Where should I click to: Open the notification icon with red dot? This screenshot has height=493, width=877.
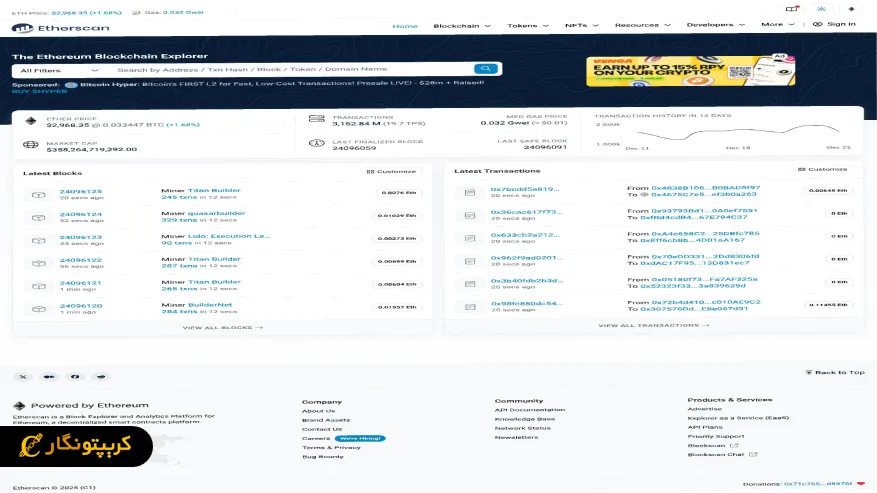[x=792, y=9]
